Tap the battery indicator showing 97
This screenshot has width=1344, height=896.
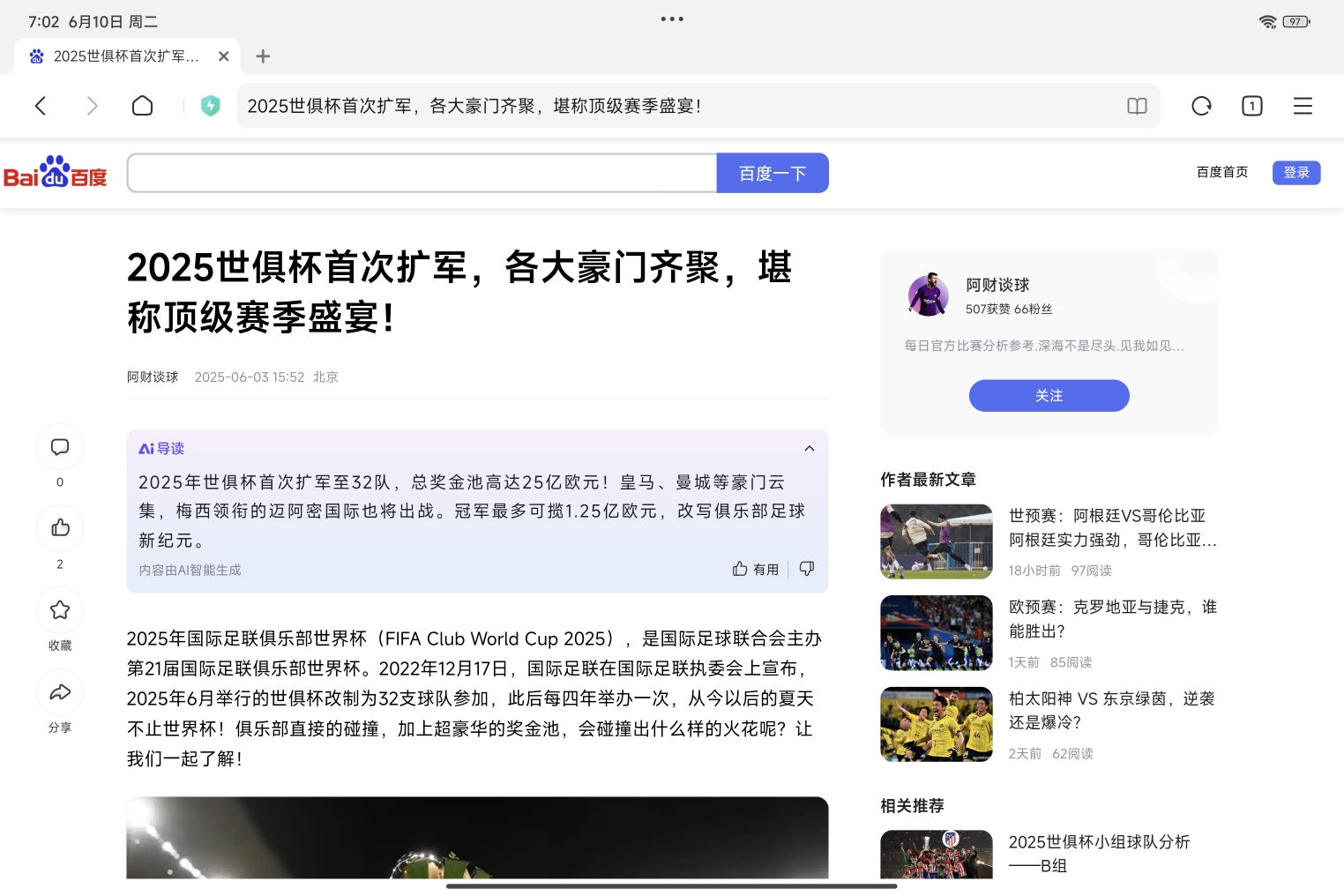[x=1296, y=21]
